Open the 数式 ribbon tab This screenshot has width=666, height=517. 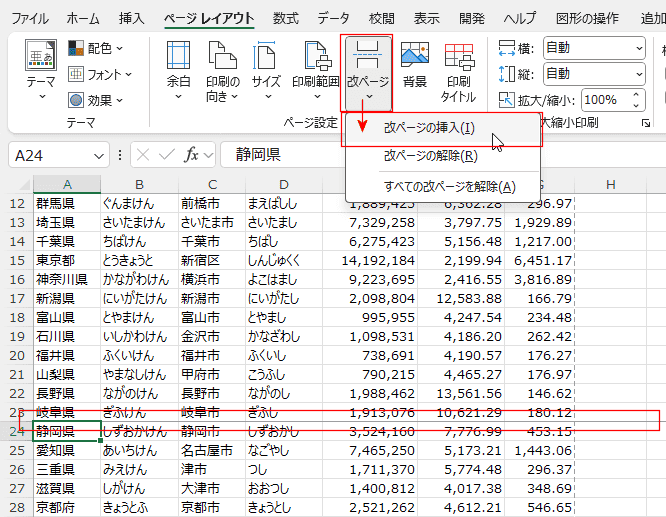point(285,18)
